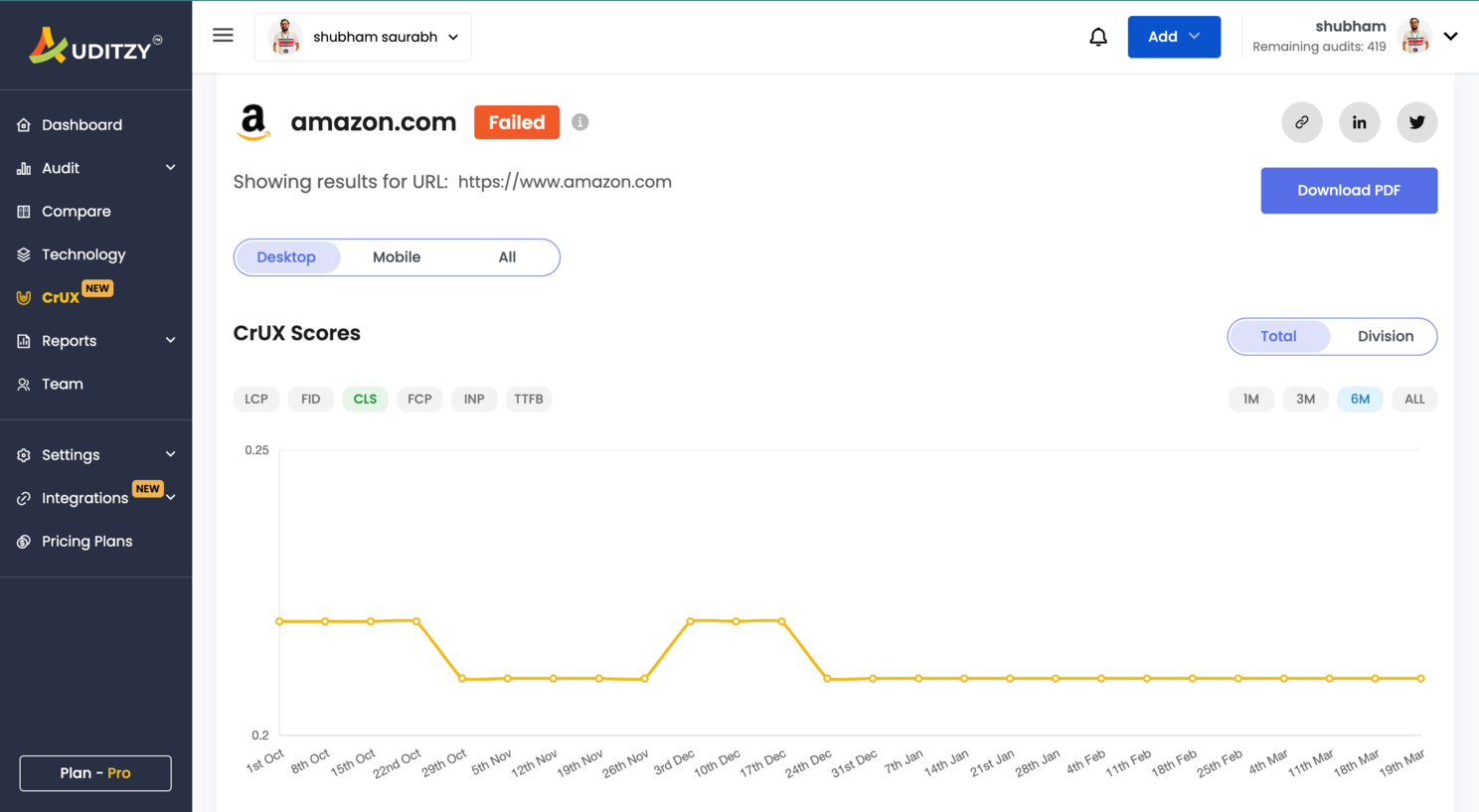Select the Division view tab
This screenshot has width=1479, height=812.
coord(1386,337)
